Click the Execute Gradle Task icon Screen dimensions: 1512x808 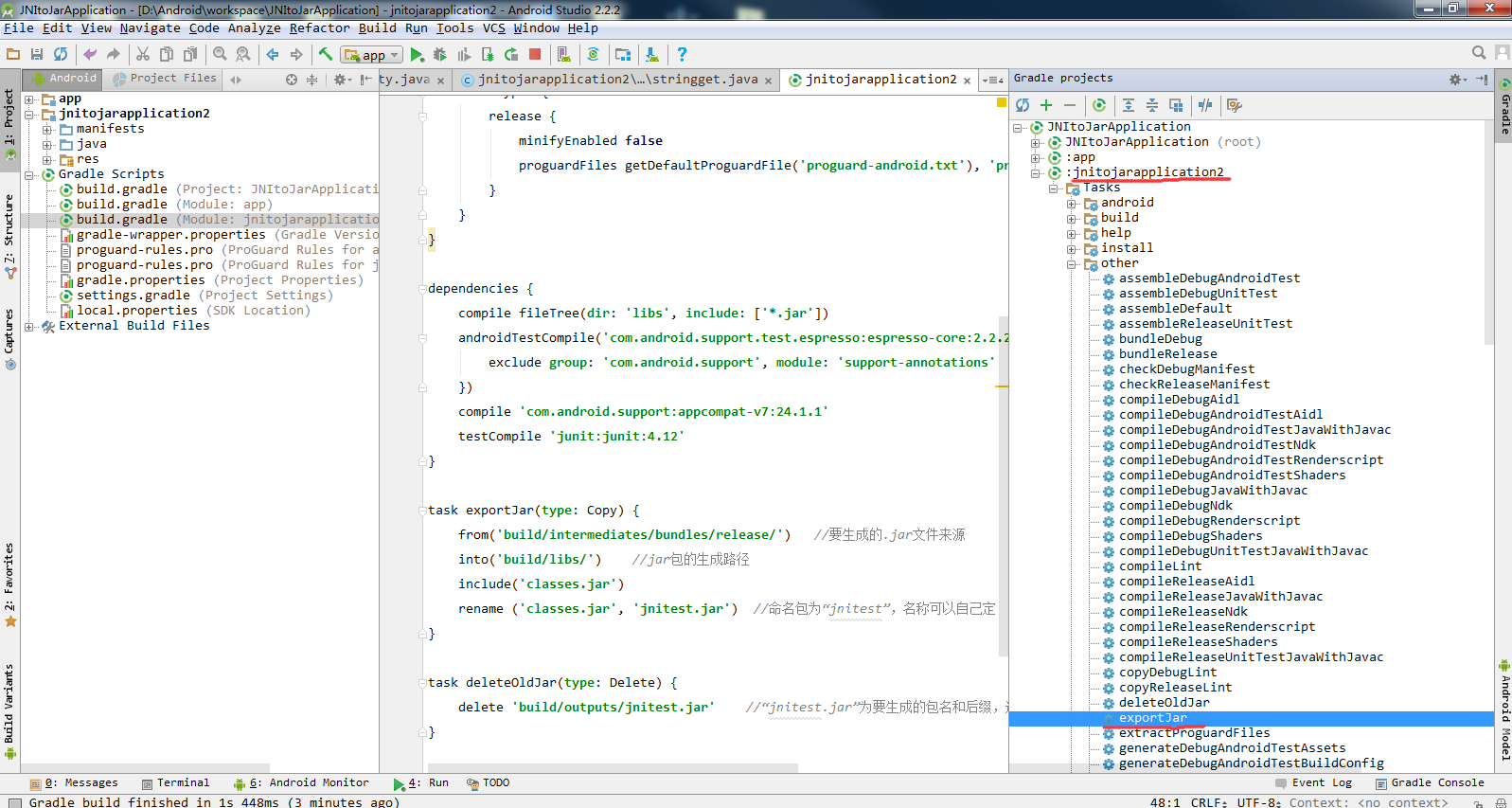click(x=1099, y=105)
